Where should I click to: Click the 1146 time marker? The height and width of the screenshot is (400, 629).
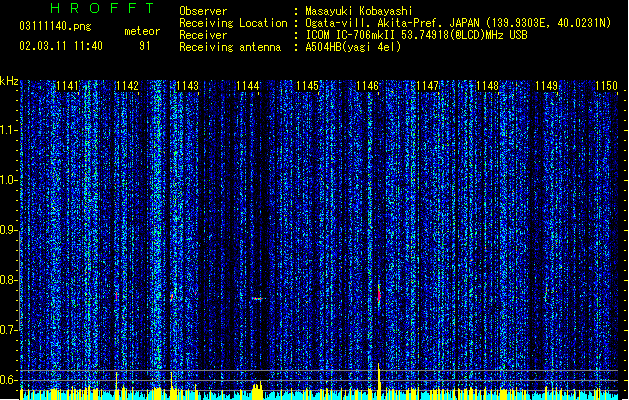click(x=367, y=86)
